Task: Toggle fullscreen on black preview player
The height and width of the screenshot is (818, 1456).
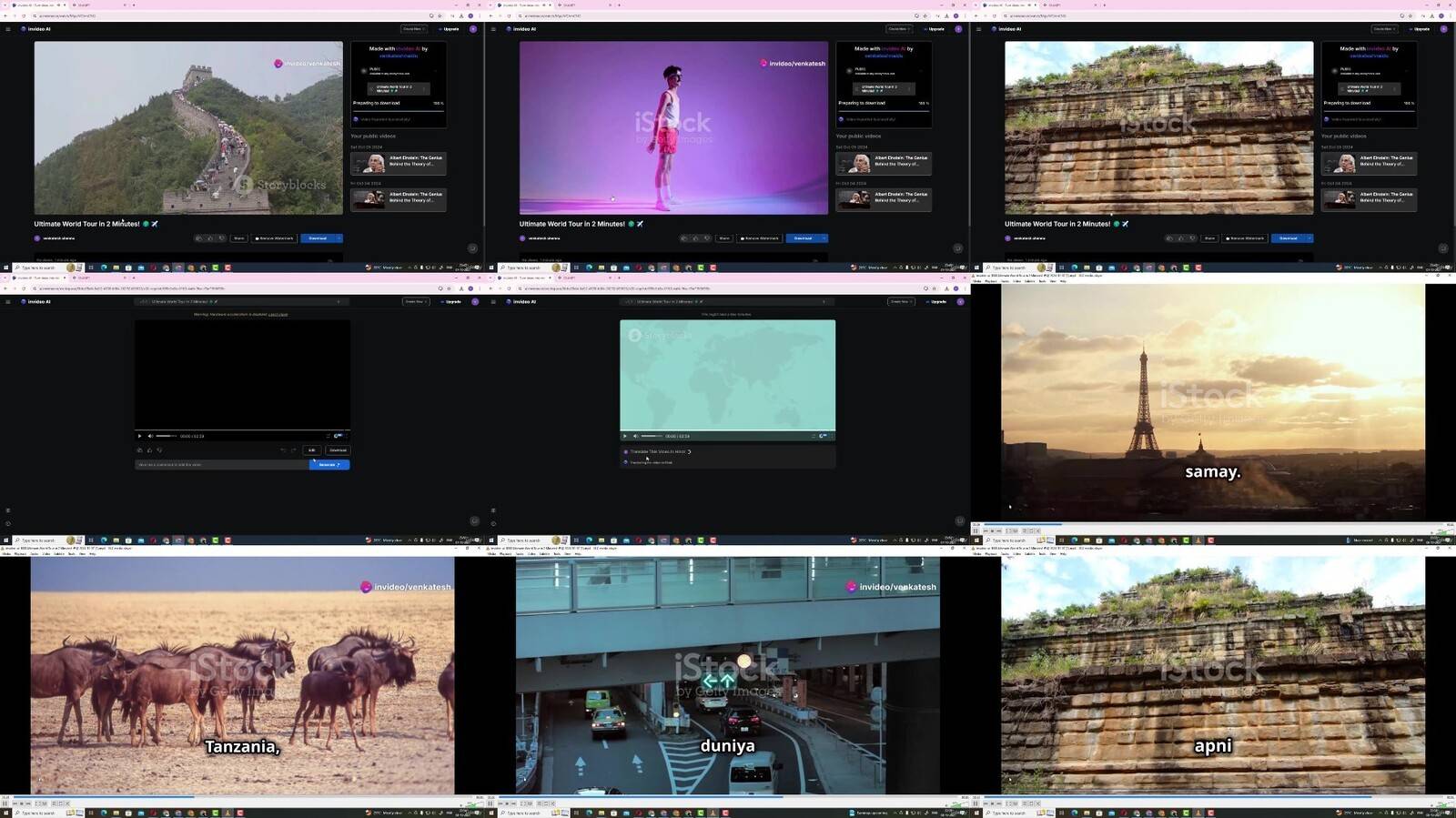Action: 328,436
